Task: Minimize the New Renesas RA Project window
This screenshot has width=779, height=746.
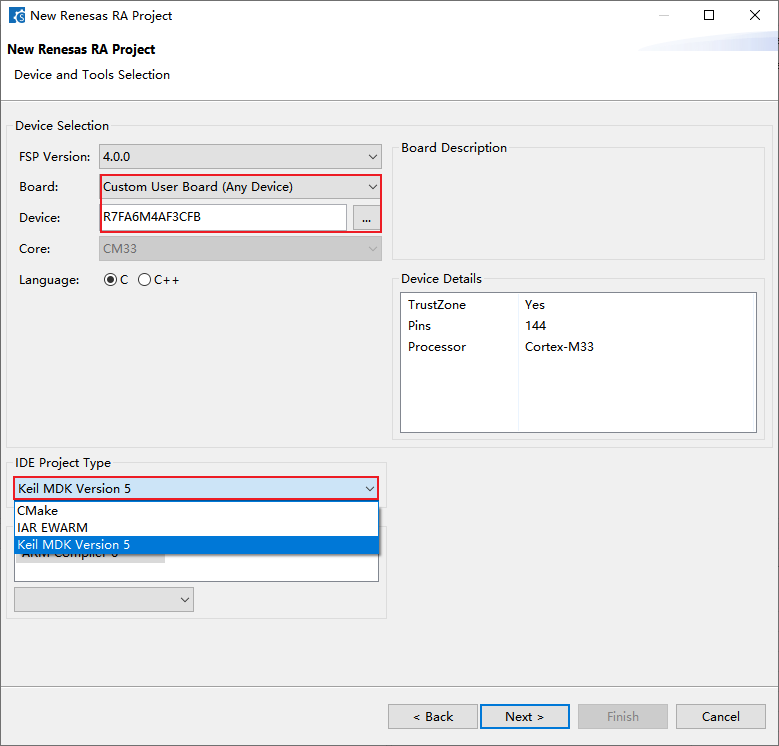Action: [664, 15]
